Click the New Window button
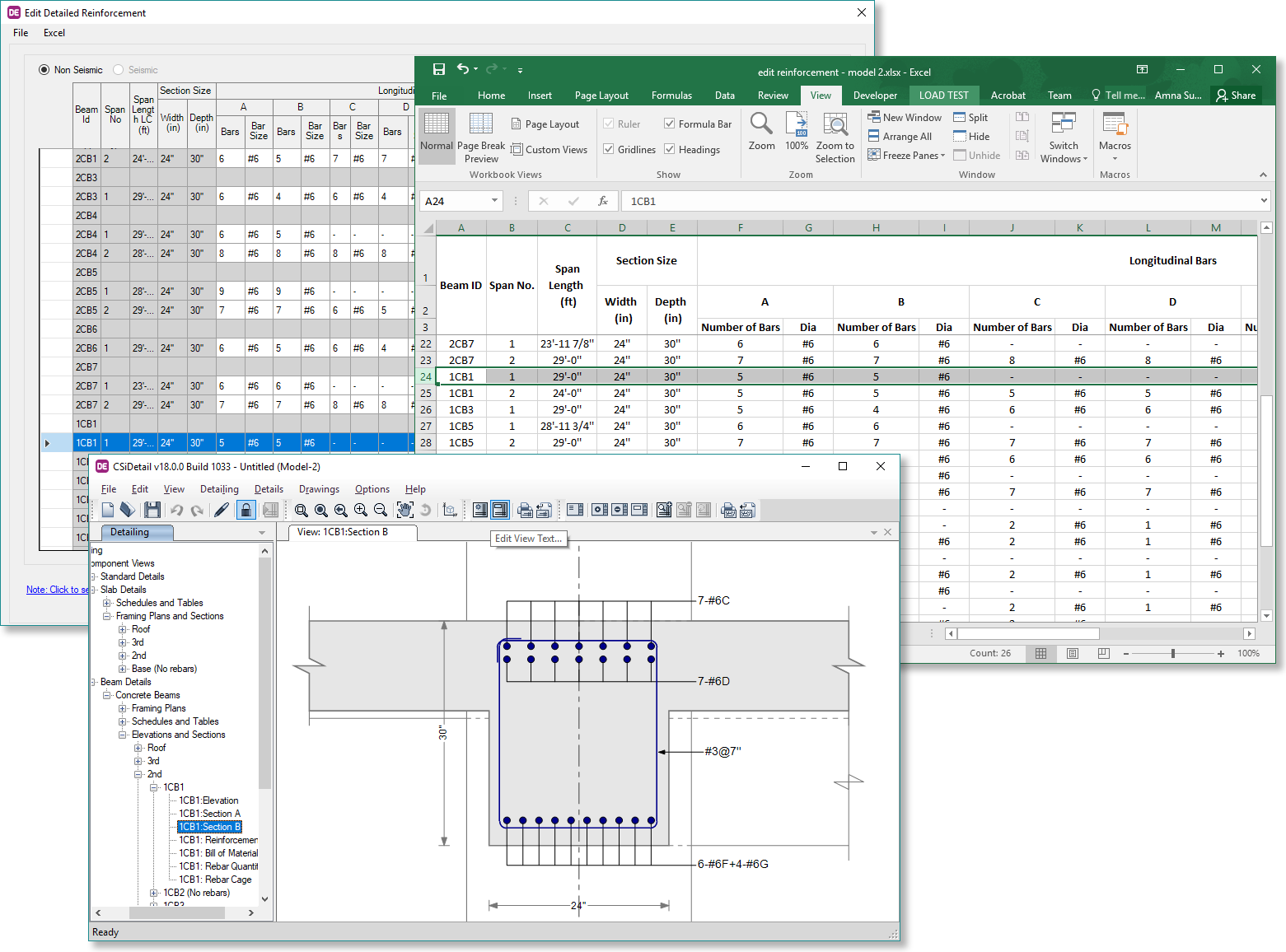Screen dimensions: 1286x952 point(905,118)
